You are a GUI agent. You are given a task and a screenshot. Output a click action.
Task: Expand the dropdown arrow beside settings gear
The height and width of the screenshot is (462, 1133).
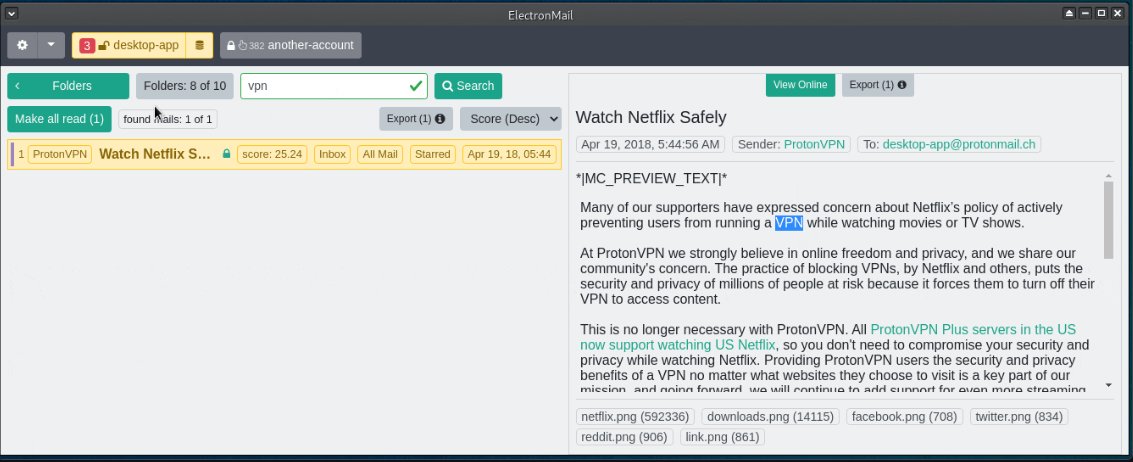(51, 46)
